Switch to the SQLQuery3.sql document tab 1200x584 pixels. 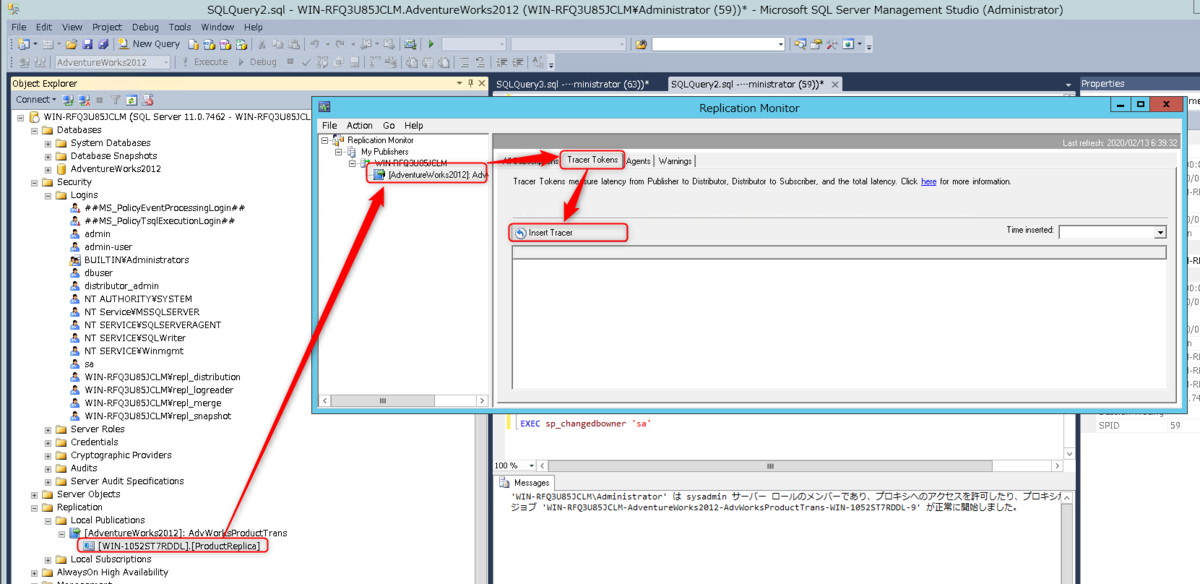[572, 84]
